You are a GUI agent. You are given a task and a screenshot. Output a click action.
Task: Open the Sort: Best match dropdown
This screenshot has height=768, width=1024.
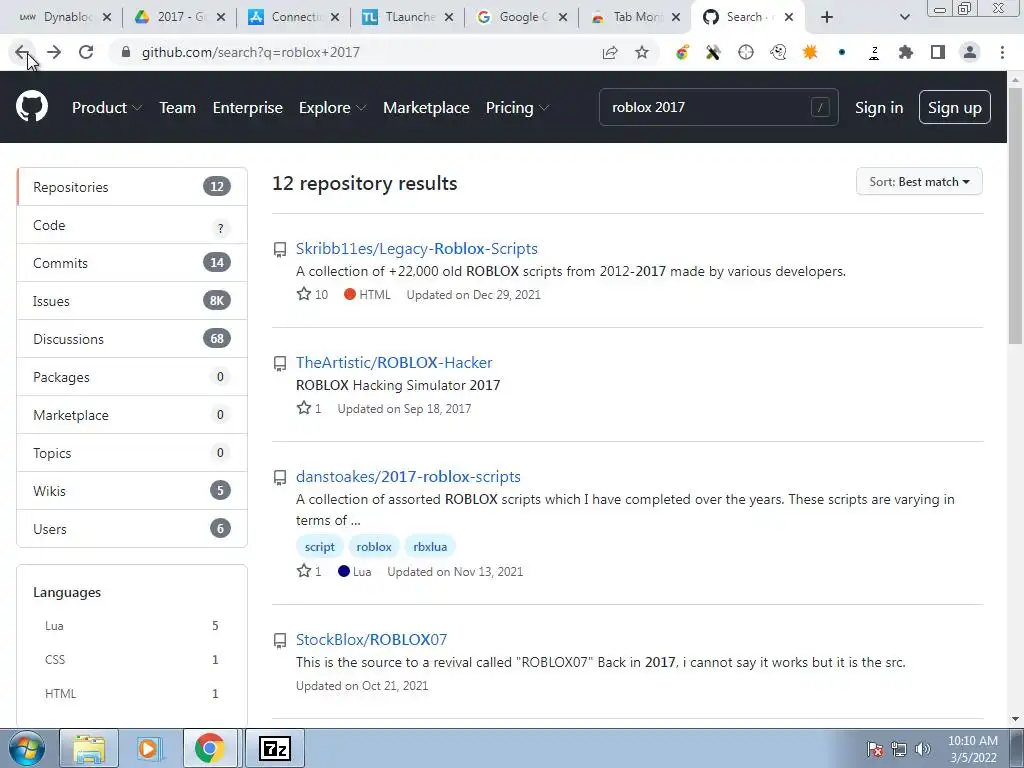pyautogui.click(x=919, y=182)
